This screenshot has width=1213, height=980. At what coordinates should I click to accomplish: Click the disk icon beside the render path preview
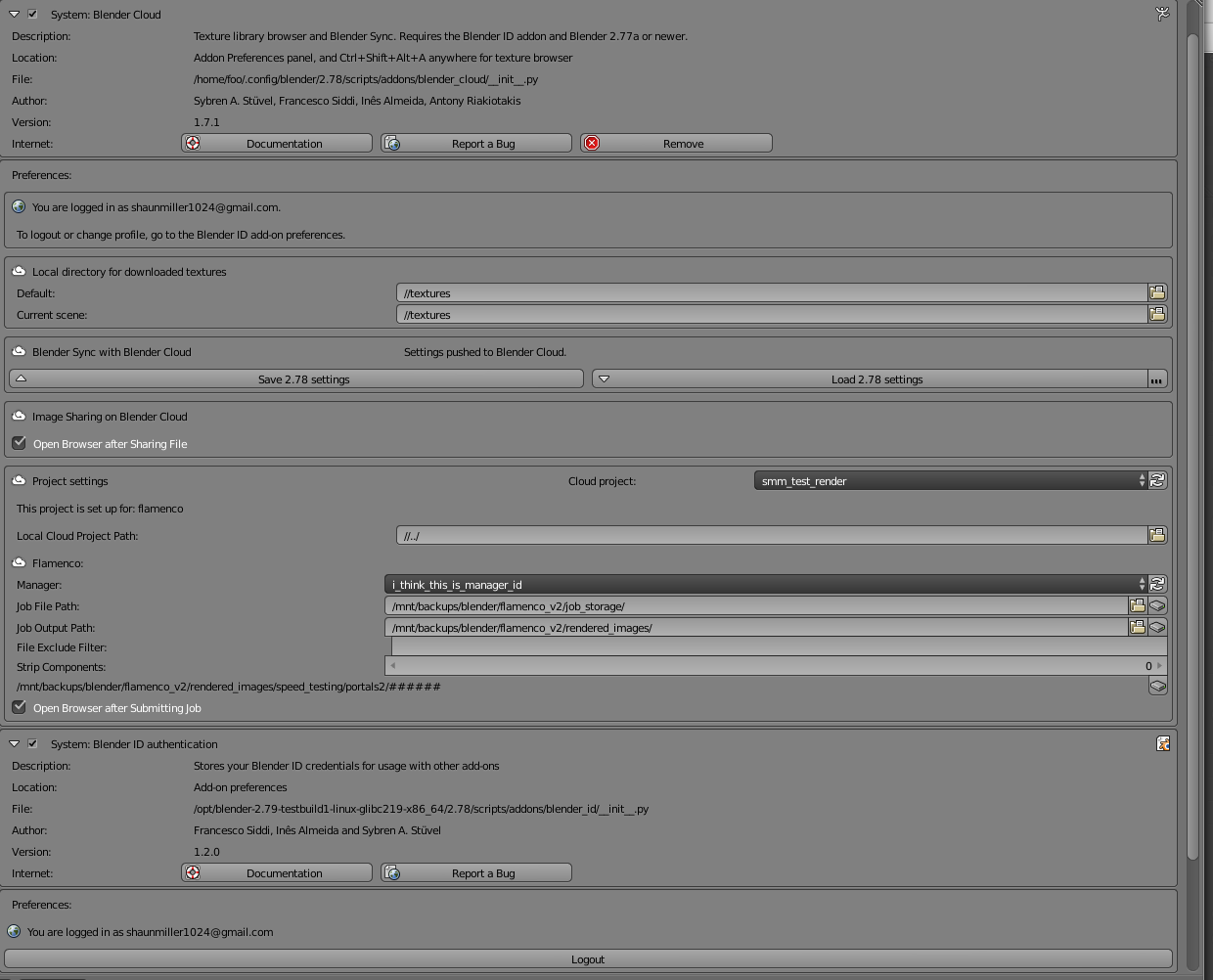tap(1158, 687)
